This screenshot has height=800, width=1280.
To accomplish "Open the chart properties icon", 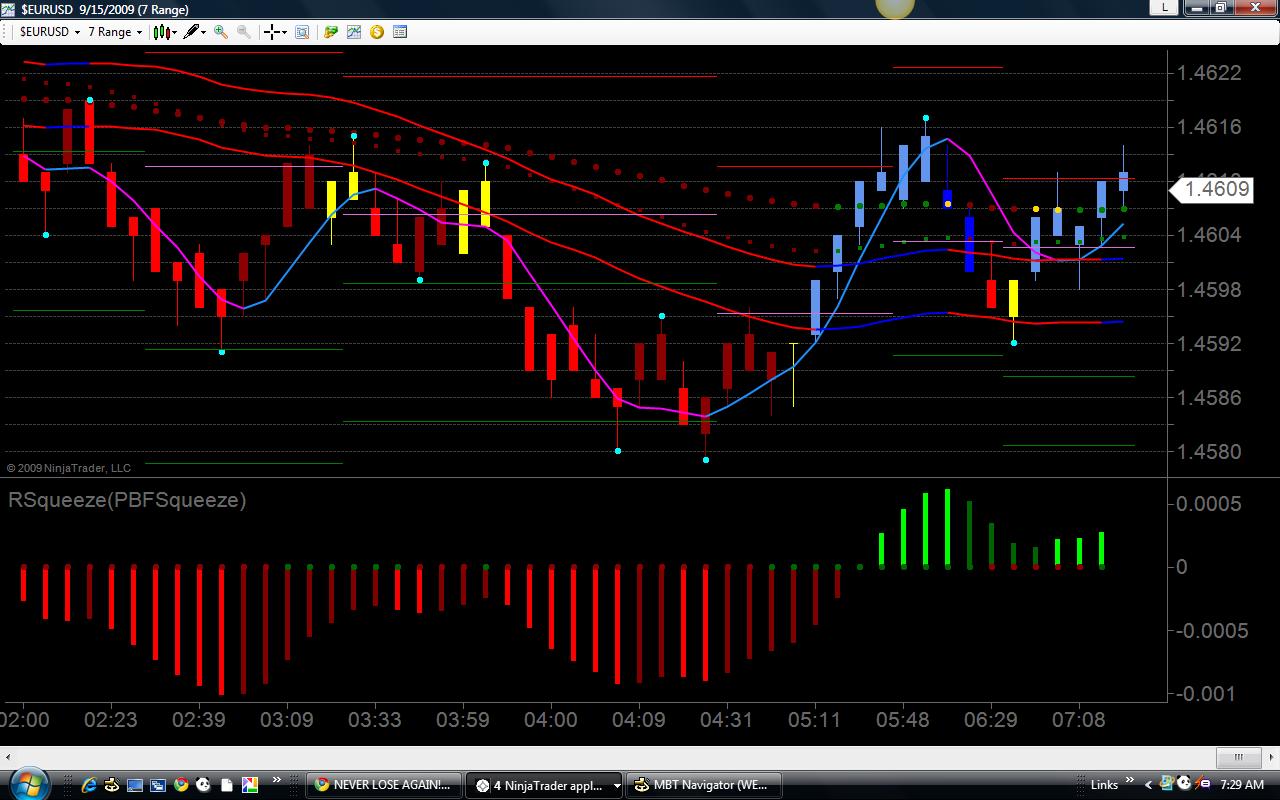I will point(400,32).
